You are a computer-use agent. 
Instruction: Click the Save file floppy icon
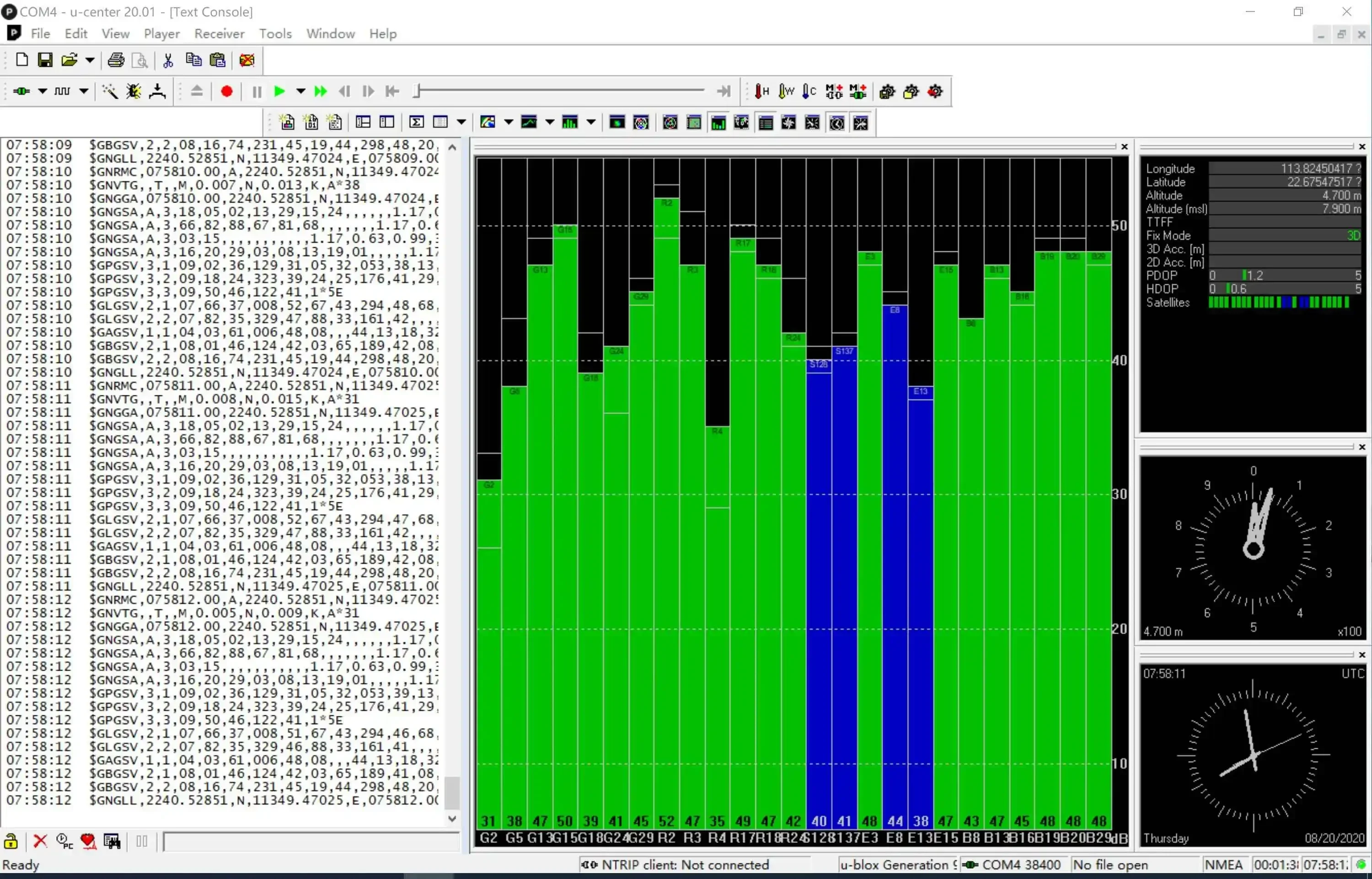(x=45, y=60)
